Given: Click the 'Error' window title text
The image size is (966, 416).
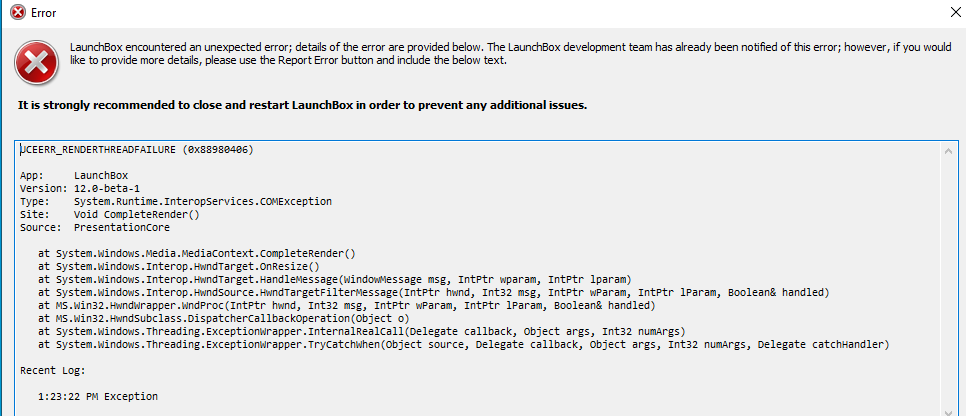Looking at the screenshot, I should pyautogui.click(x=44, y=13).
